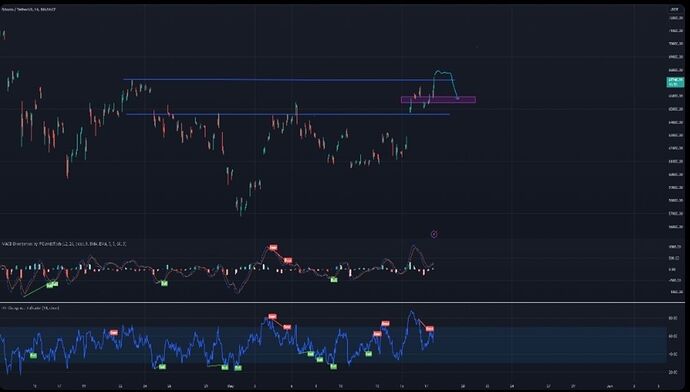This screenshot has height=392, width=690.
Task: Click the rightmost red Bear label in RSI pane
Action: tap(430, 329)
